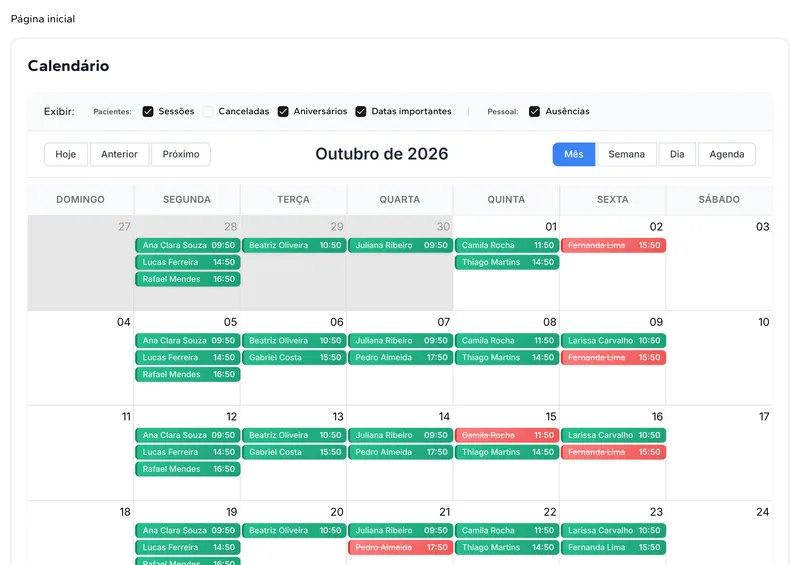Switch to the Agenda view
The image size is (800, 565).
[x=727, y=154]
